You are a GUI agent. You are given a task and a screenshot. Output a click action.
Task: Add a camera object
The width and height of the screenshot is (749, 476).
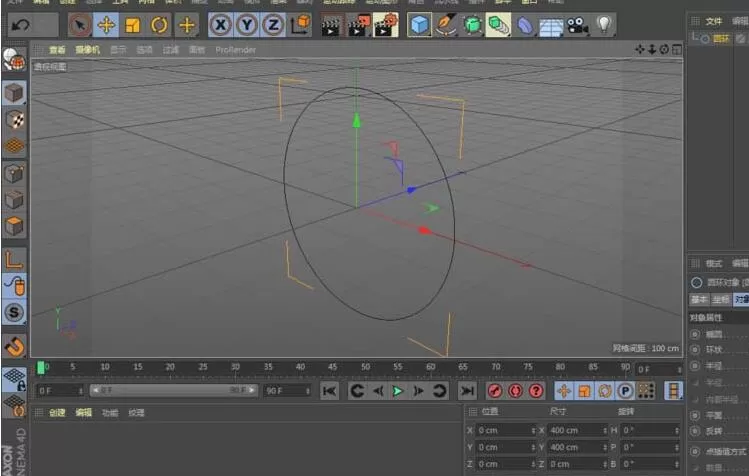pyautogui.click(x=577, y=26)
